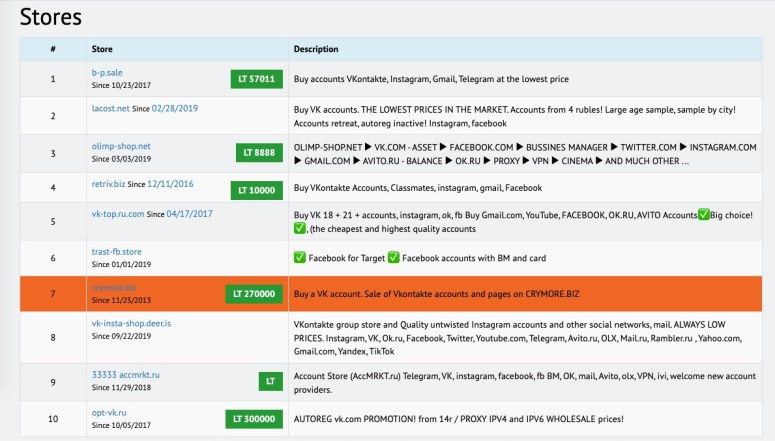775x441 pixels.
Task: Click green checkmark before Facebook for Target
Action: (x=300, y=258)
